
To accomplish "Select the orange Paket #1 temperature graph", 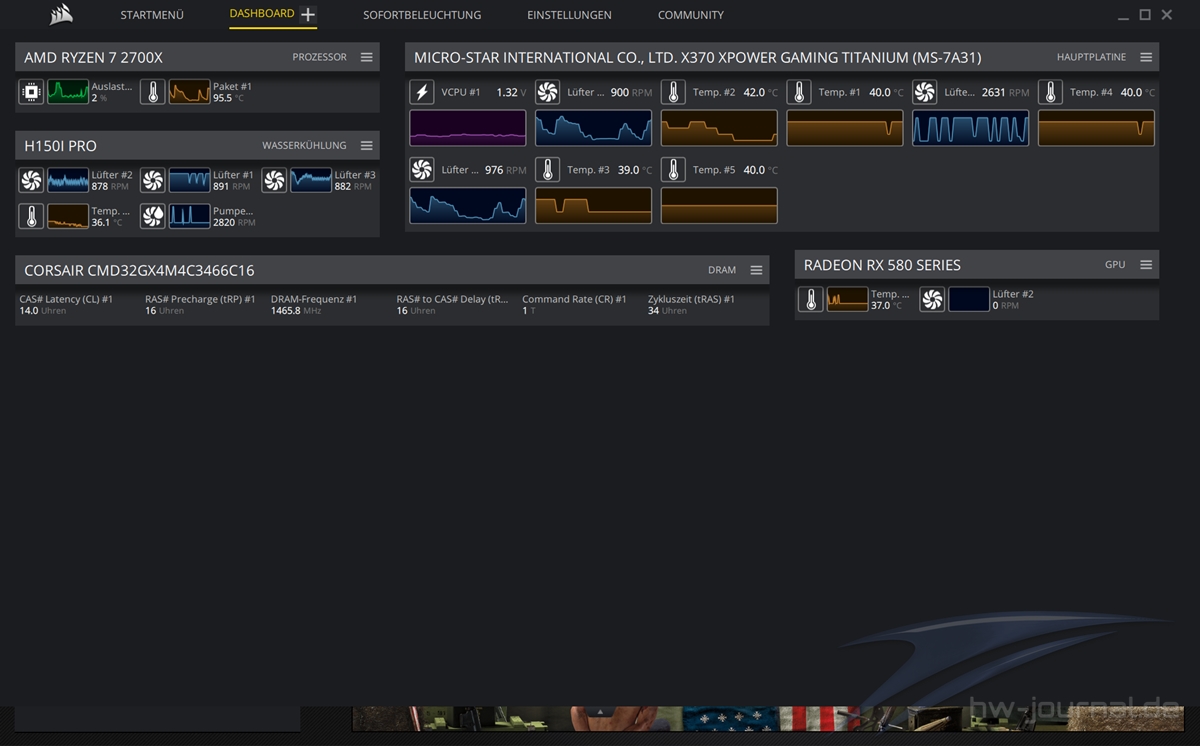I will 189,93.
